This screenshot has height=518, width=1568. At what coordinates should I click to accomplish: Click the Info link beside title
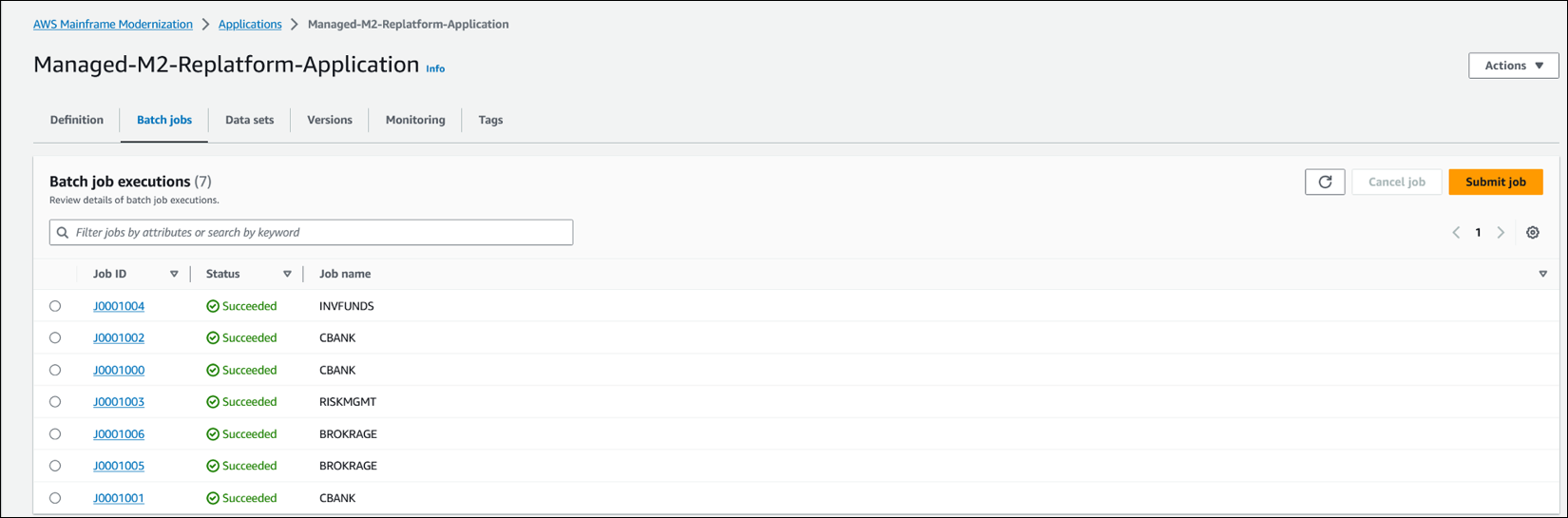pyautogui.click(x=435, y=68)
